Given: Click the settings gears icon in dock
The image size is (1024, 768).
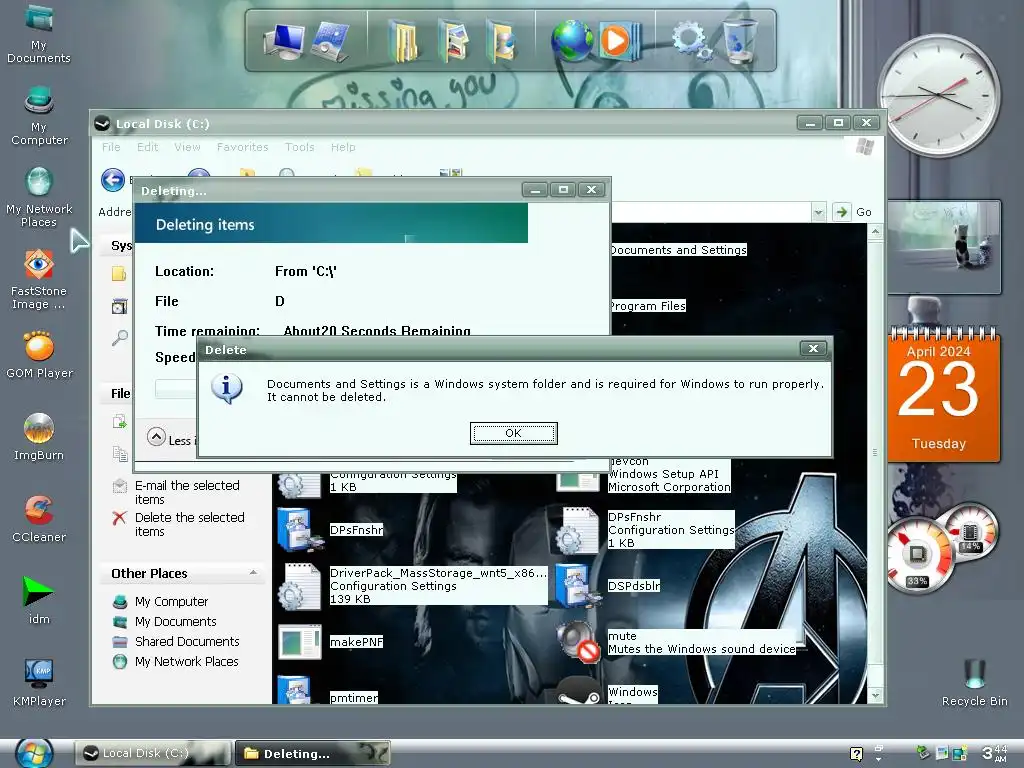Looking at the screenshot, I should (x=692, y=40).
